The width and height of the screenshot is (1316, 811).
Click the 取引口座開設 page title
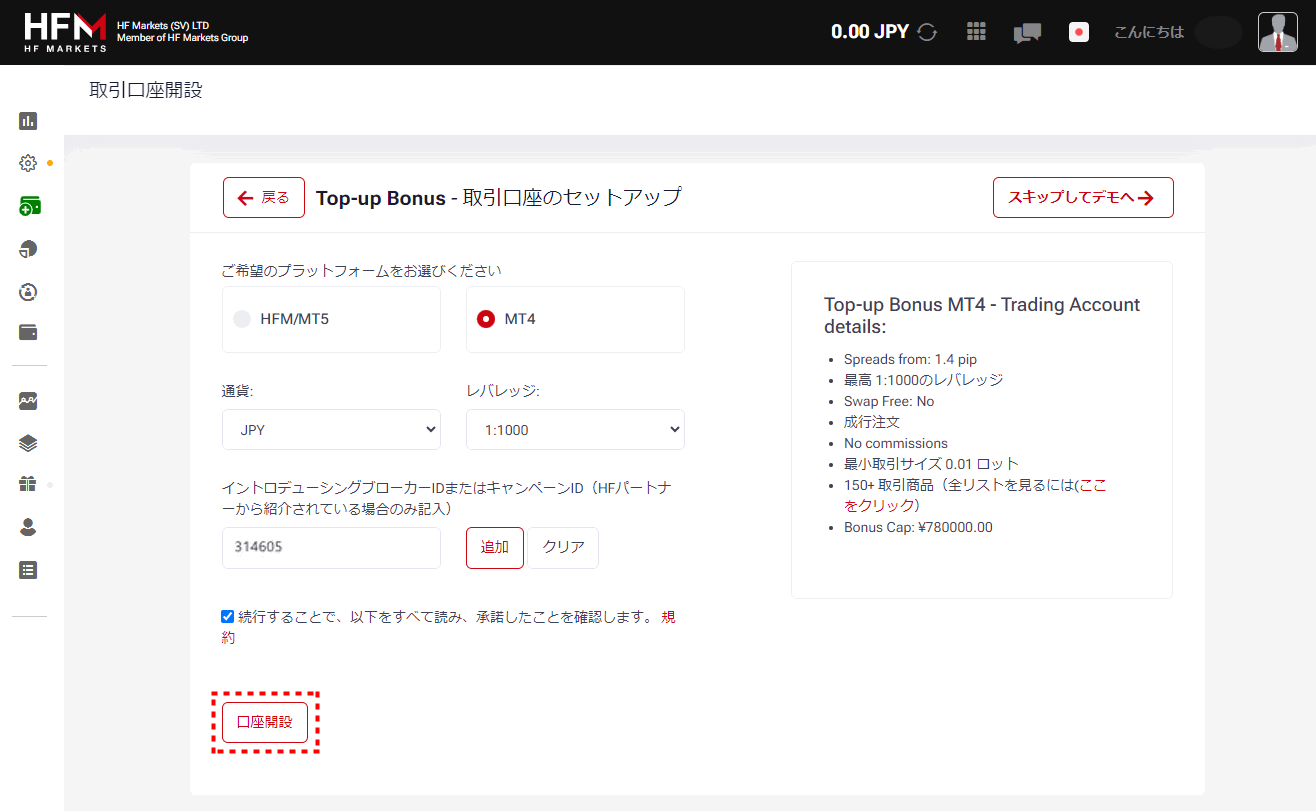pyautogui.click(x=146, y=90)
